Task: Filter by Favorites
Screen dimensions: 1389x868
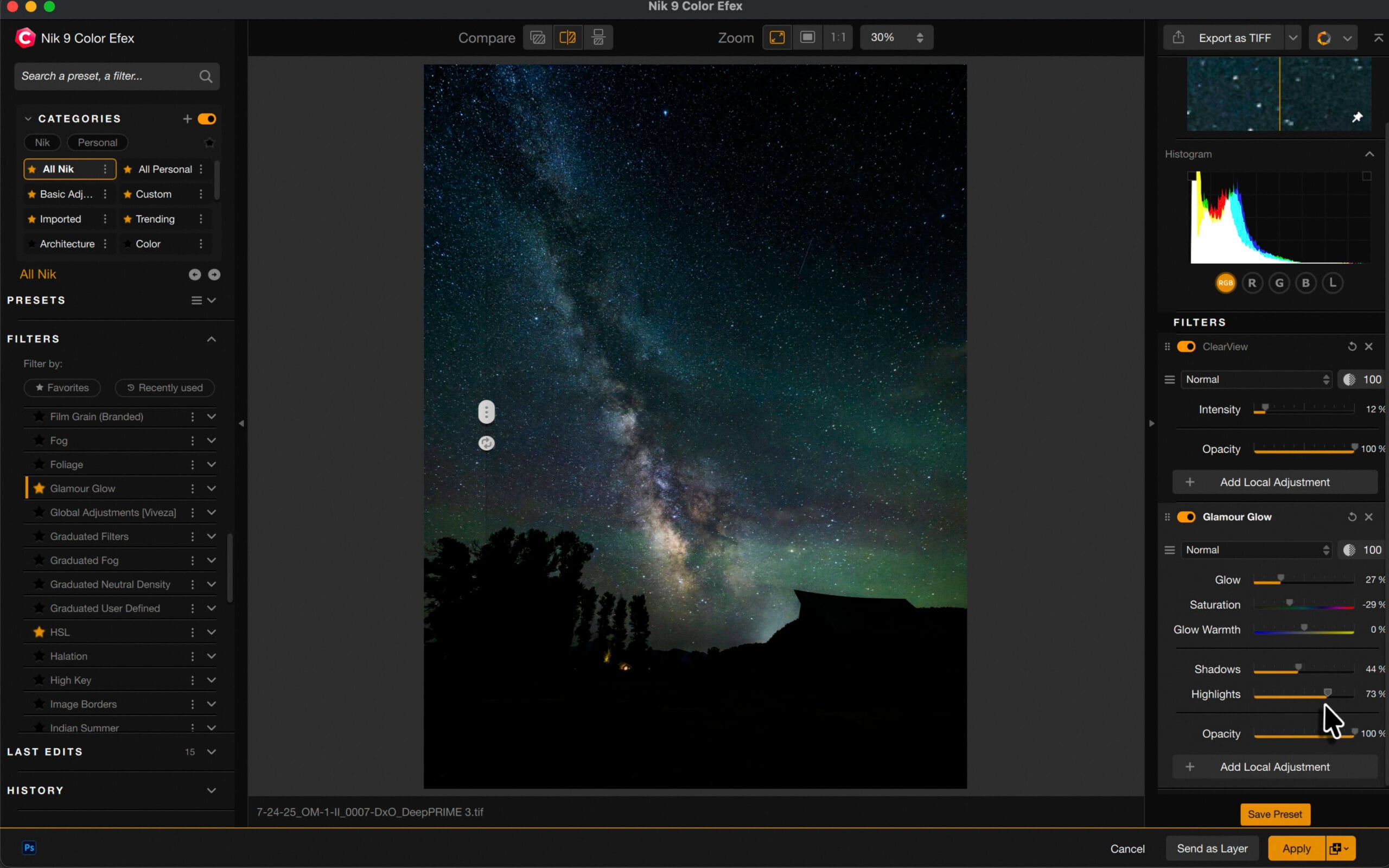Action: pyautogui.click(x=62, y=388)
